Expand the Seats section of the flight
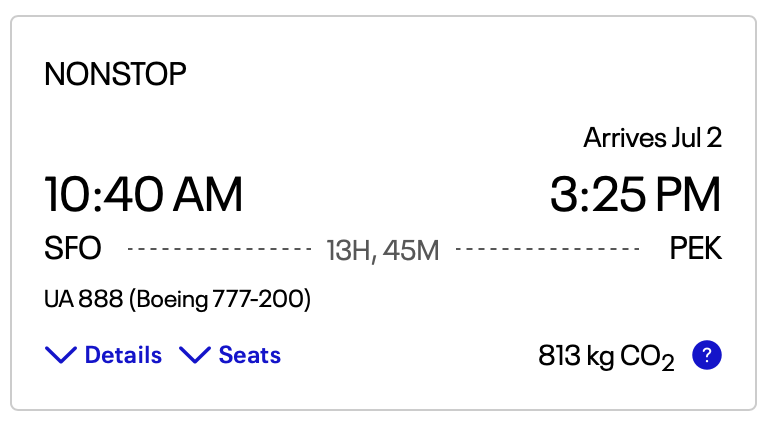 (230, 355)
